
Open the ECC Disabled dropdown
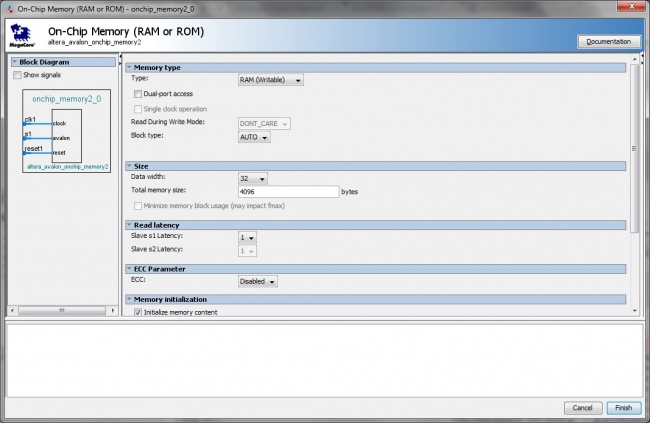pyautogui.click(x=257, y=282)
